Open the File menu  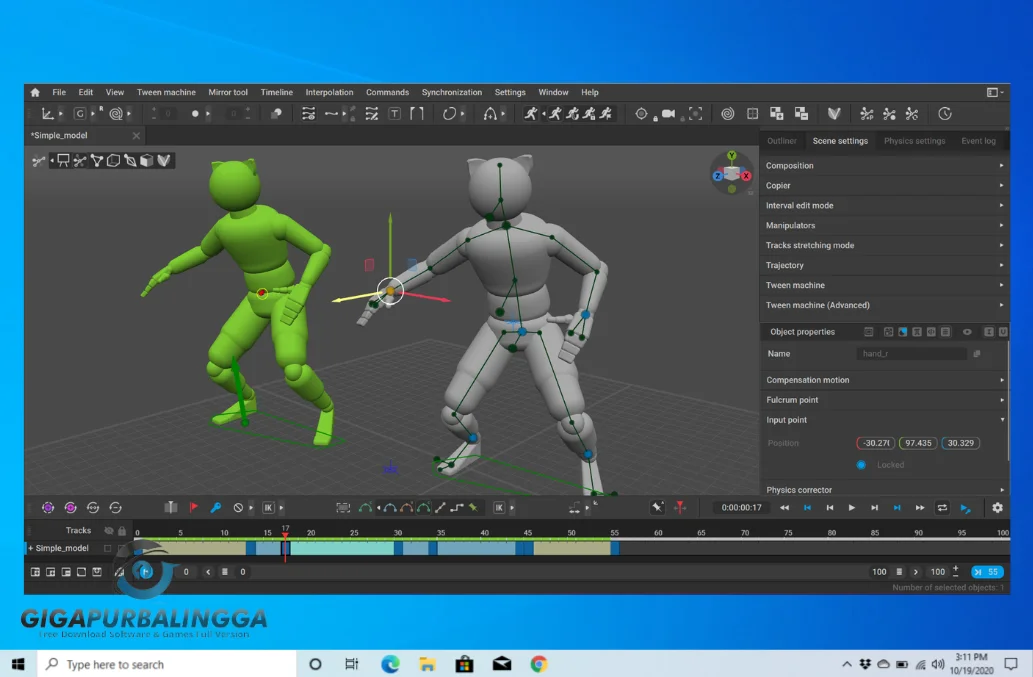[59, 92]
